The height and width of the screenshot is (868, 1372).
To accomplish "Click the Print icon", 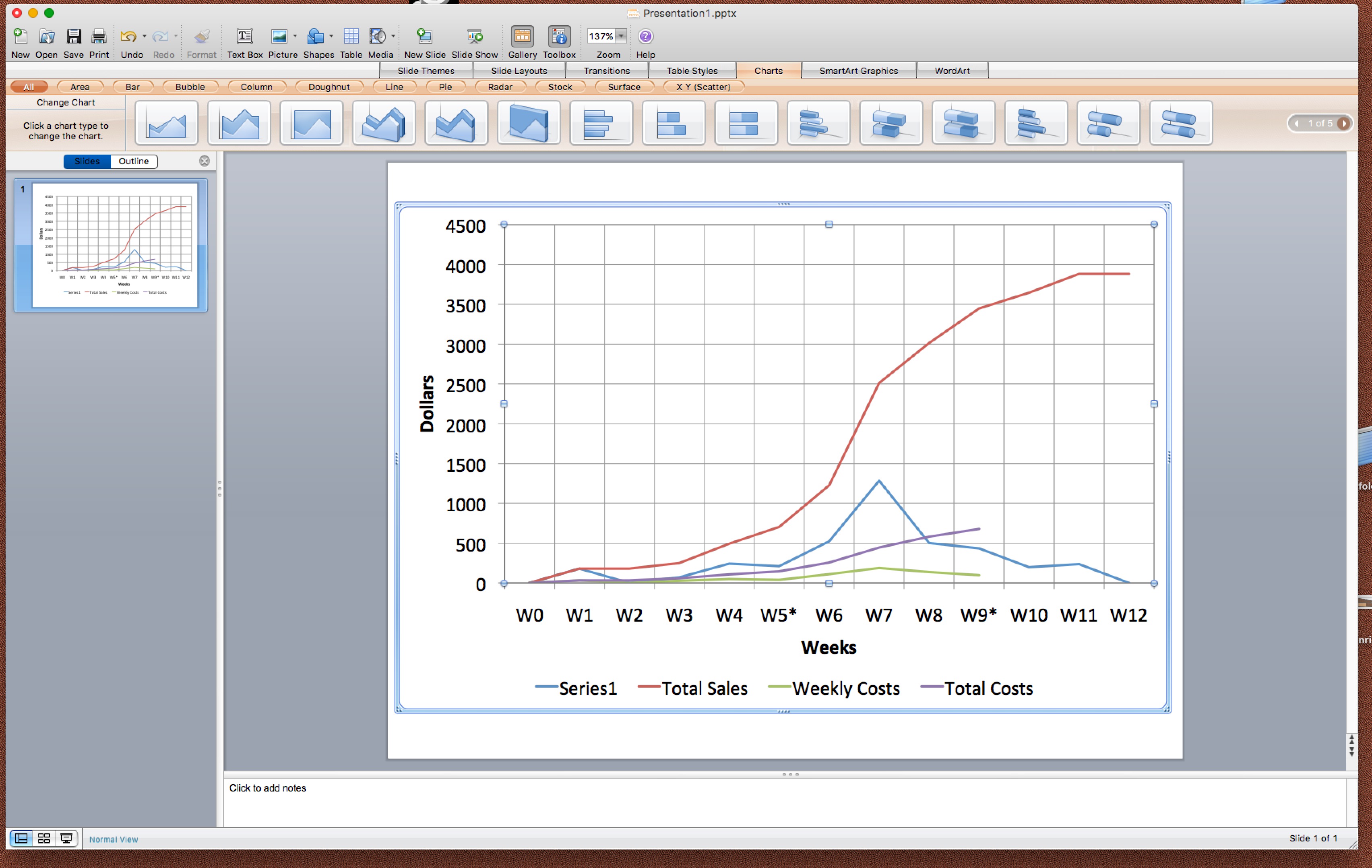I will point(99,37).
